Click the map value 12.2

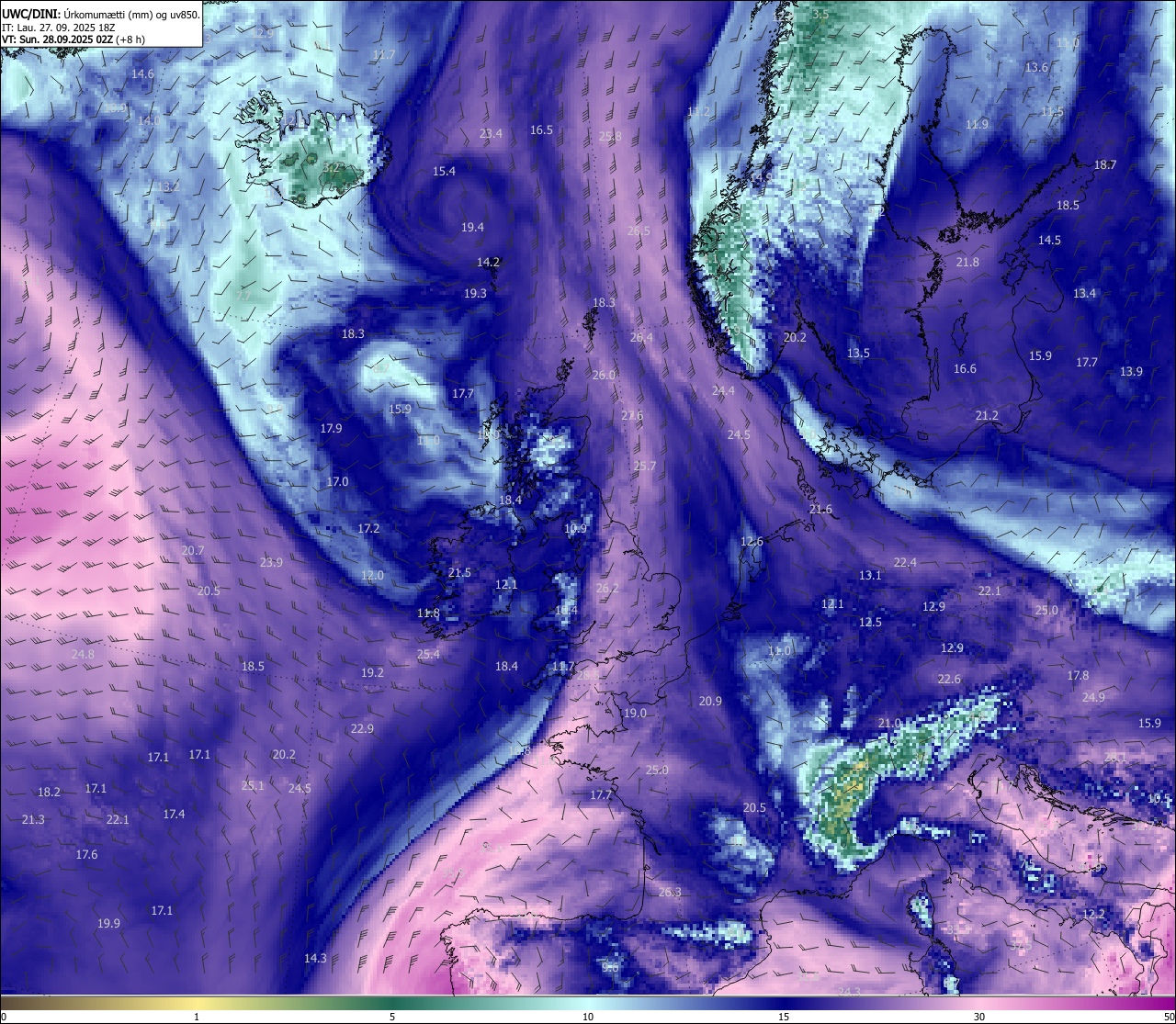(1093, 914)
